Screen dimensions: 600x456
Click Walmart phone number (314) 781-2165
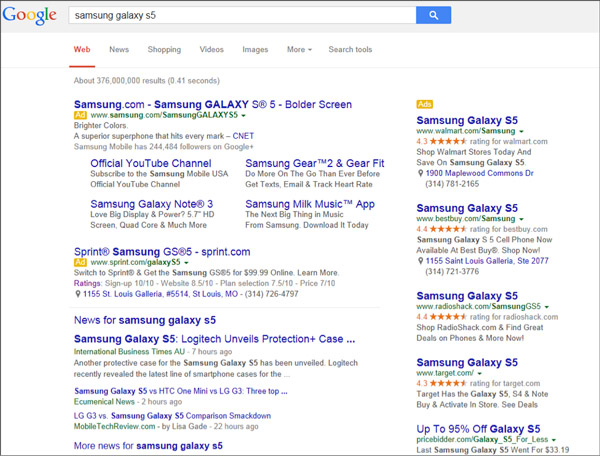(x=452, y=184)
